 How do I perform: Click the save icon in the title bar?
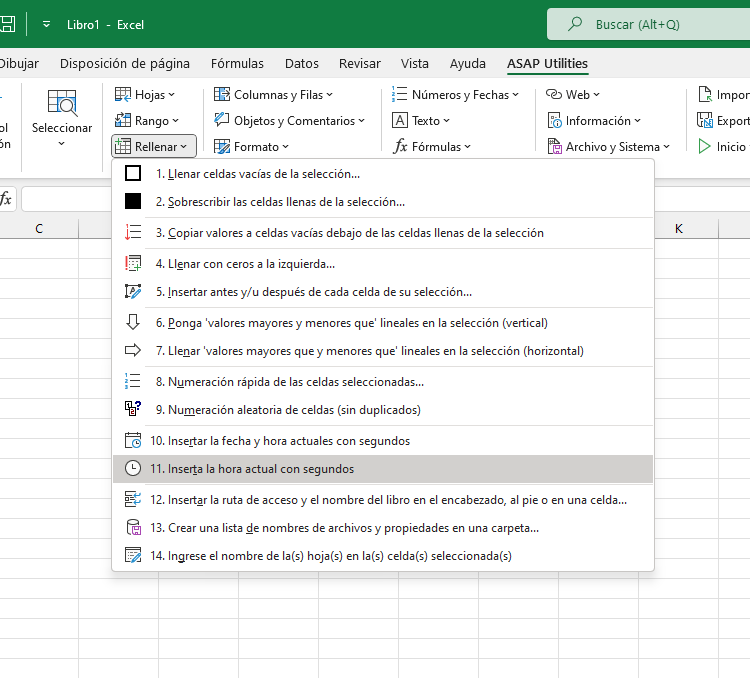click(x=7, y=24)
